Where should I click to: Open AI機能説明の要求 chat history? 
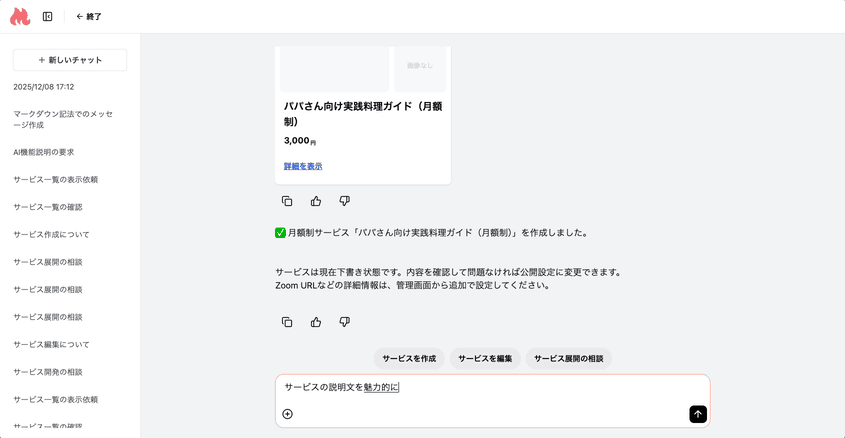coord(44,152)
